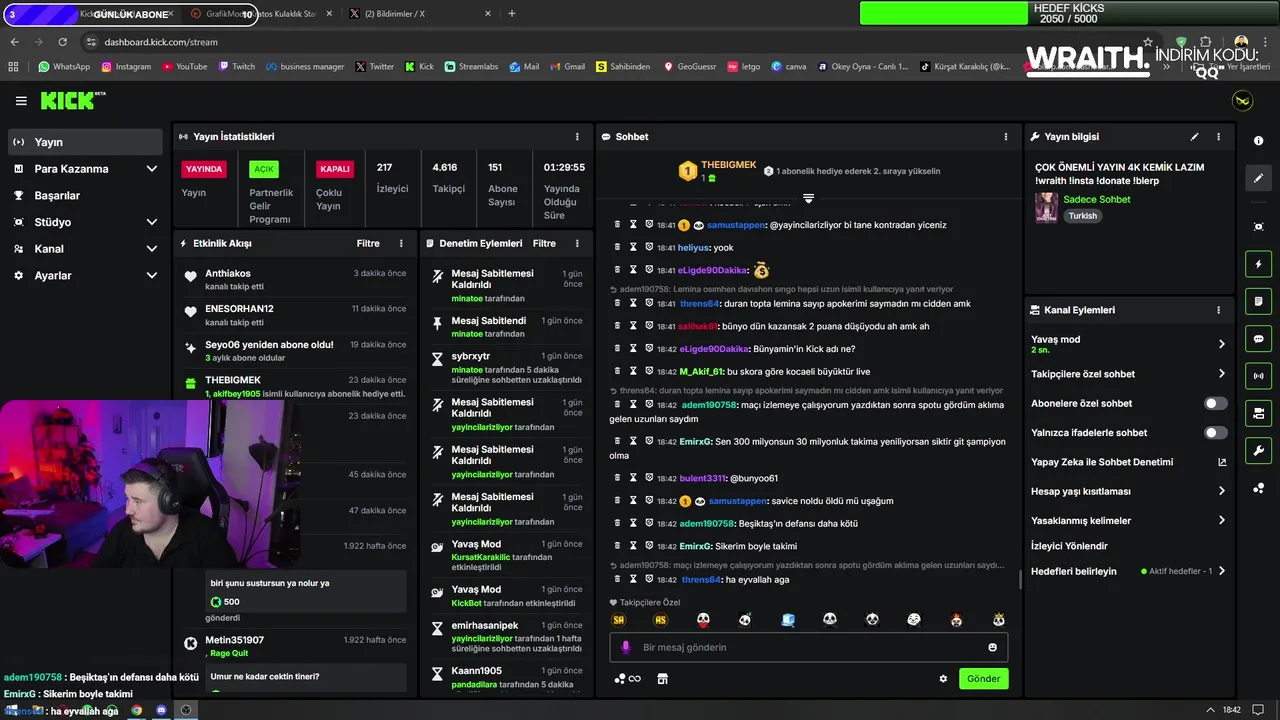Insert the crowned panda emote
Viewport: 1280px width, 720px height.
pyautogui.click(x=998, y=620)
